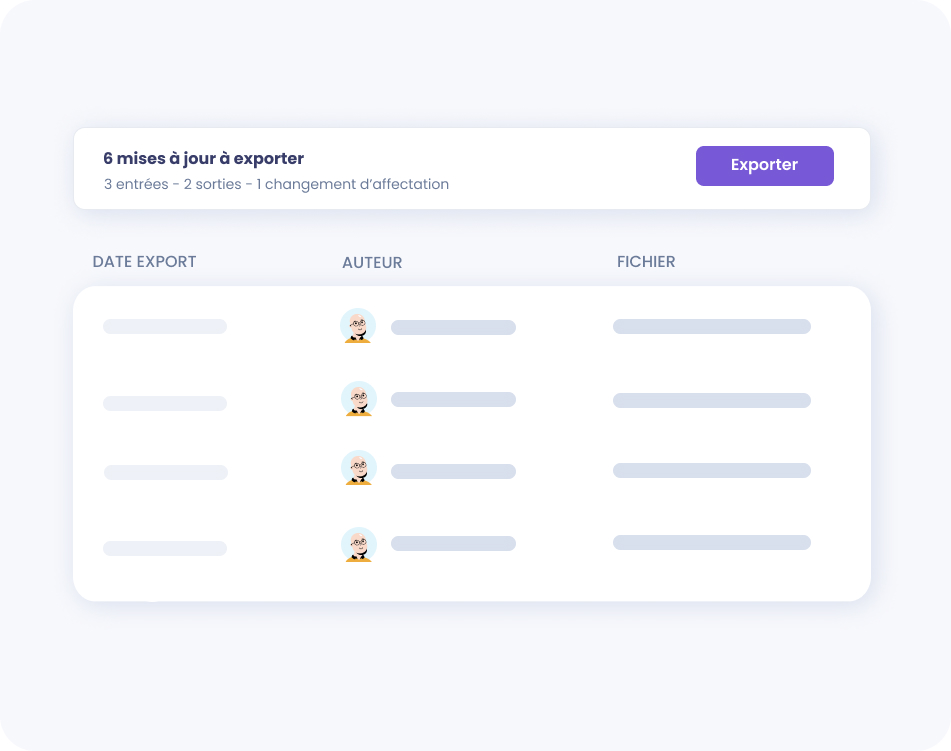951x751 pixels.
Task: Click the author name bar in the first row
Action: (x=453, y=327)
